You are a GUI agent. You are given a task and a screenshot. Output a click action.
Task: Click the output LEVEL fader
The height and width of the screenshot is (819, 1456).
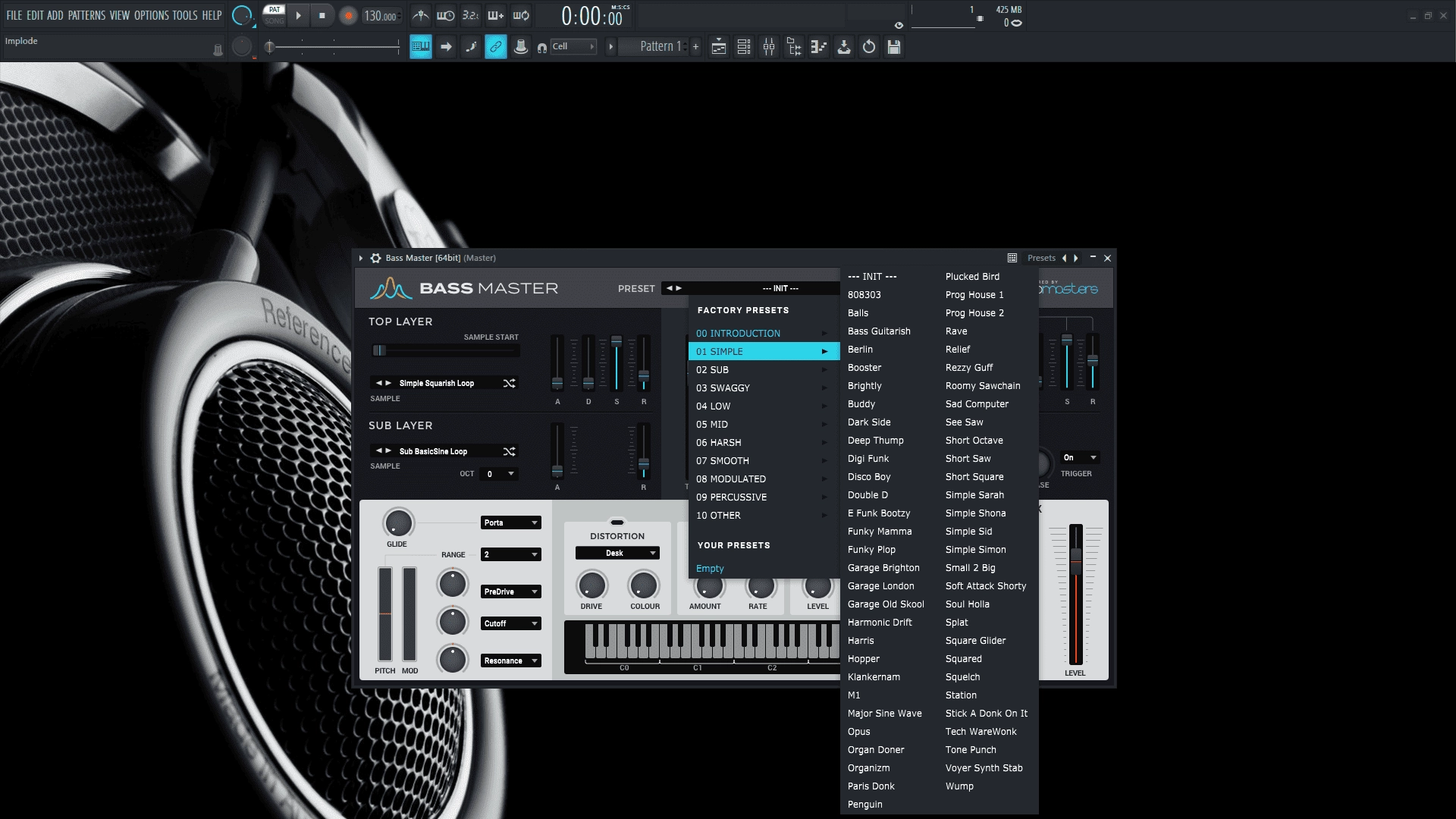click(x=1075, y=595)
